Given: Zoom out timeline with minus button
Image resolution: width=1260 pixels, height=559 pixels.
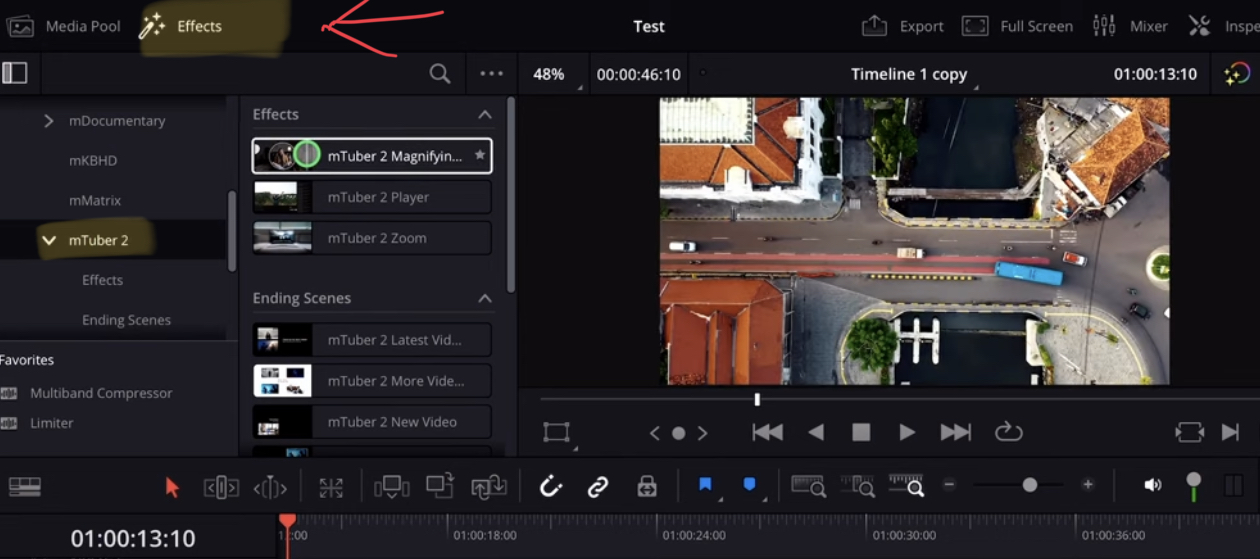Looking at the screenshot, I should point(949,485).
